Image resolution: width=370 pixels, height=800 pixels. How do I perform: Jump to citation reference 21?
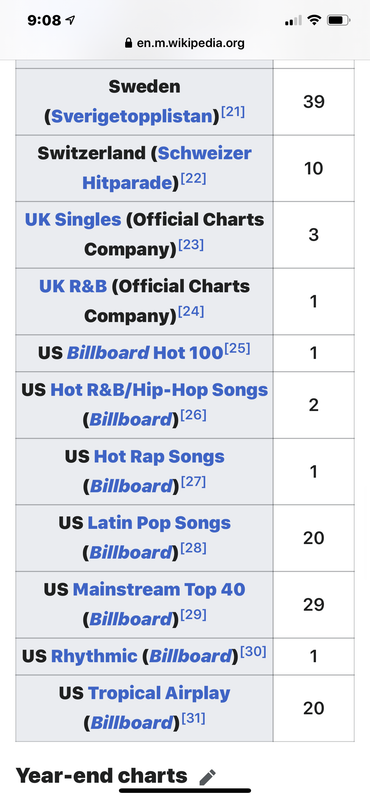(233, 112)
